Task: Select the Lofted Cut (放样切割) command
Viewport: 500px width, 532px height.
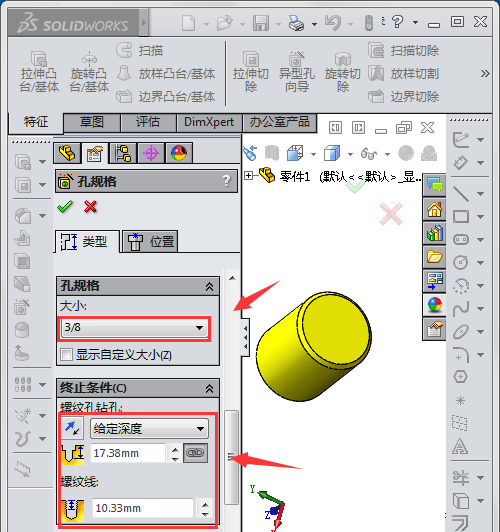Action: (x=404, y=74)
